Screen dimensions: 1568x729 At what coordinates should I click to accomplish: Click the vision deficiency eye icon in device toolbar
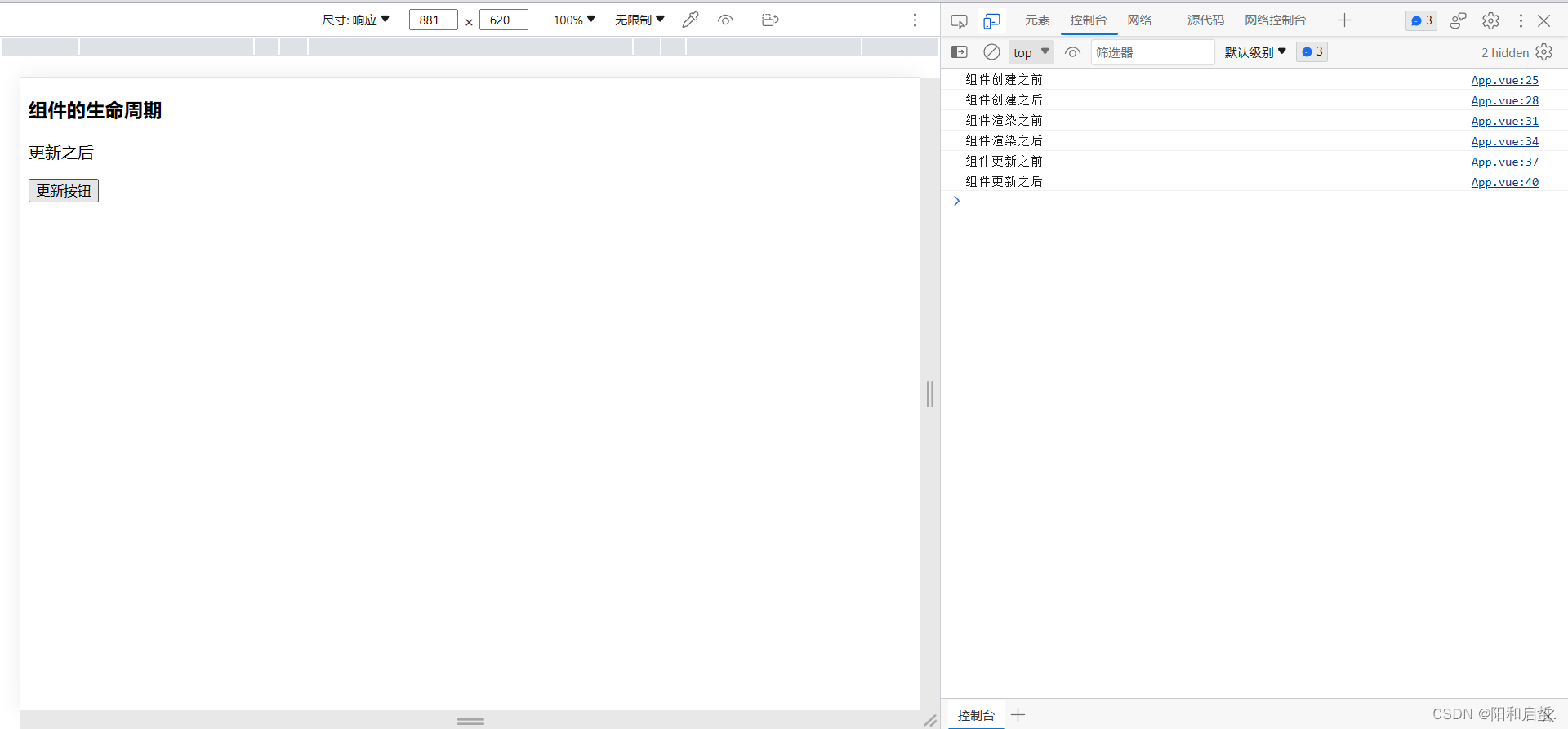point(725,20)
